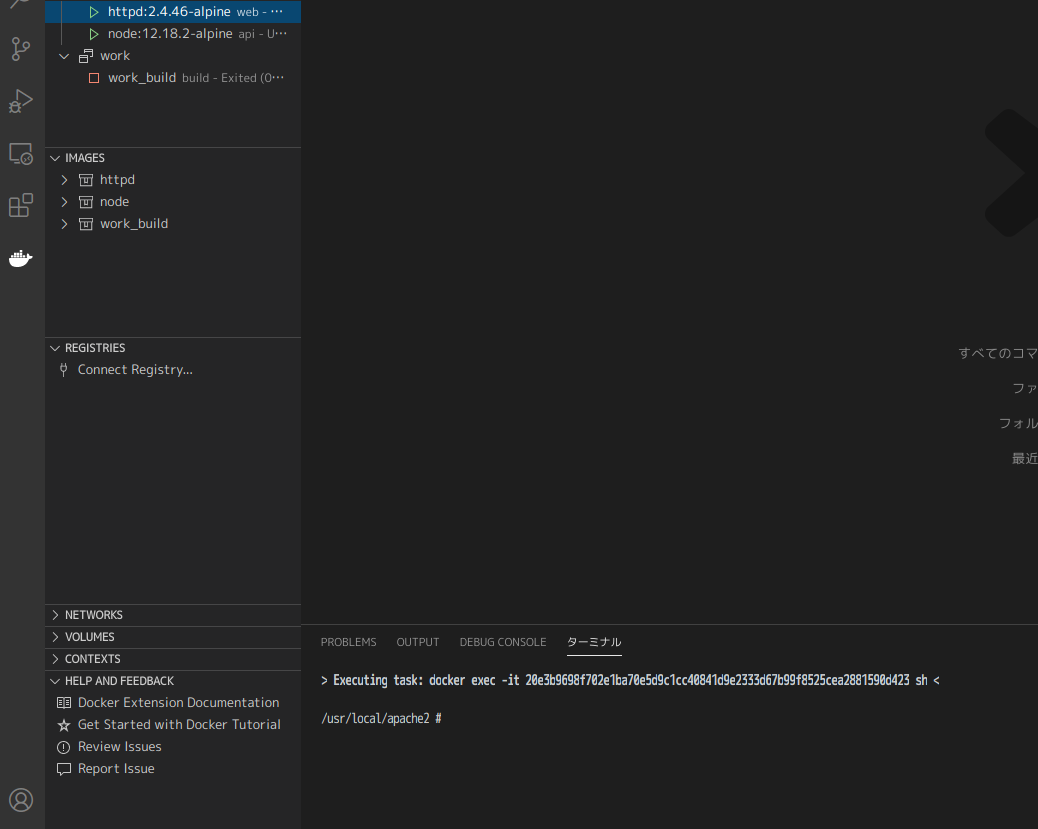Open Review Issues link
The height and width of the screenshot is (829, 1038).
pyautogui.click(x=120, y=747)
